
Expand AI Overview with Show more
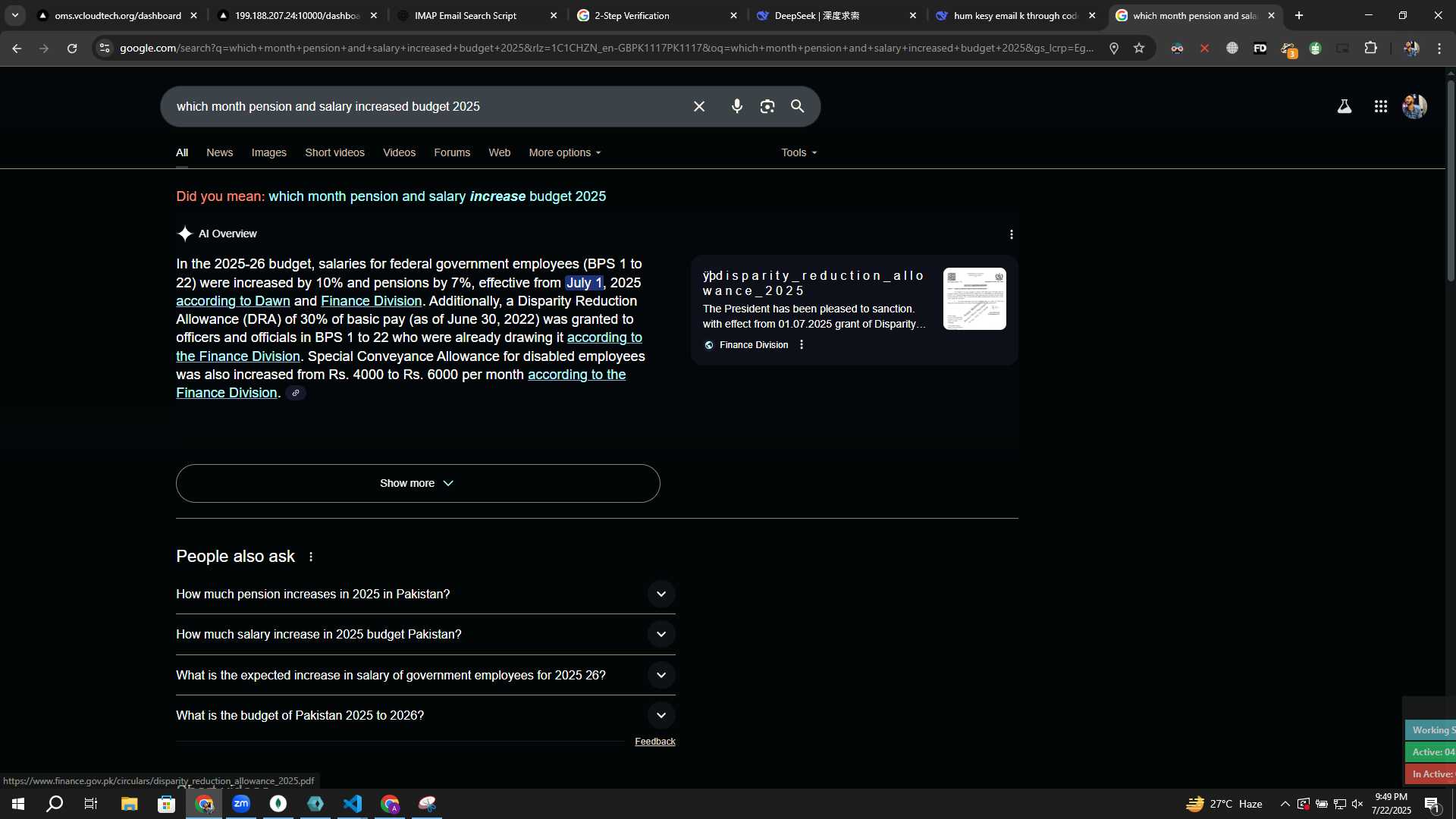418,483
